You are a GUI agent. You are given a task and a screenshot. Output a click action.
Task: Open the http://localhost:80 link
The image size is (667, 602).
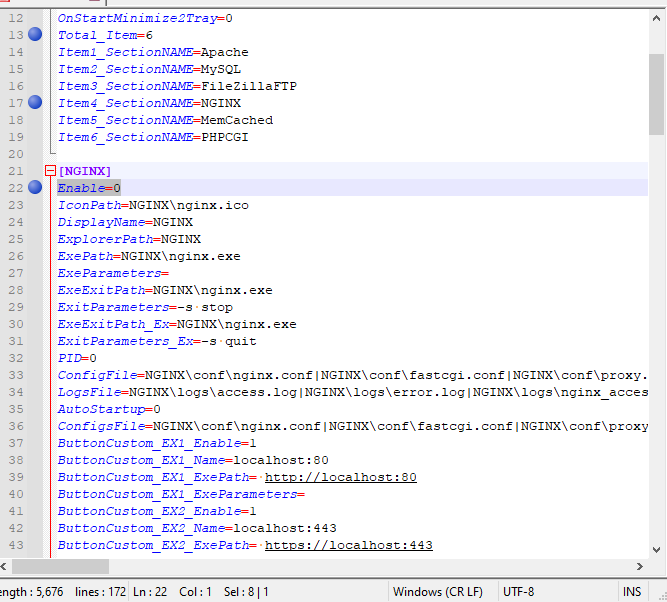coord(340,477)
